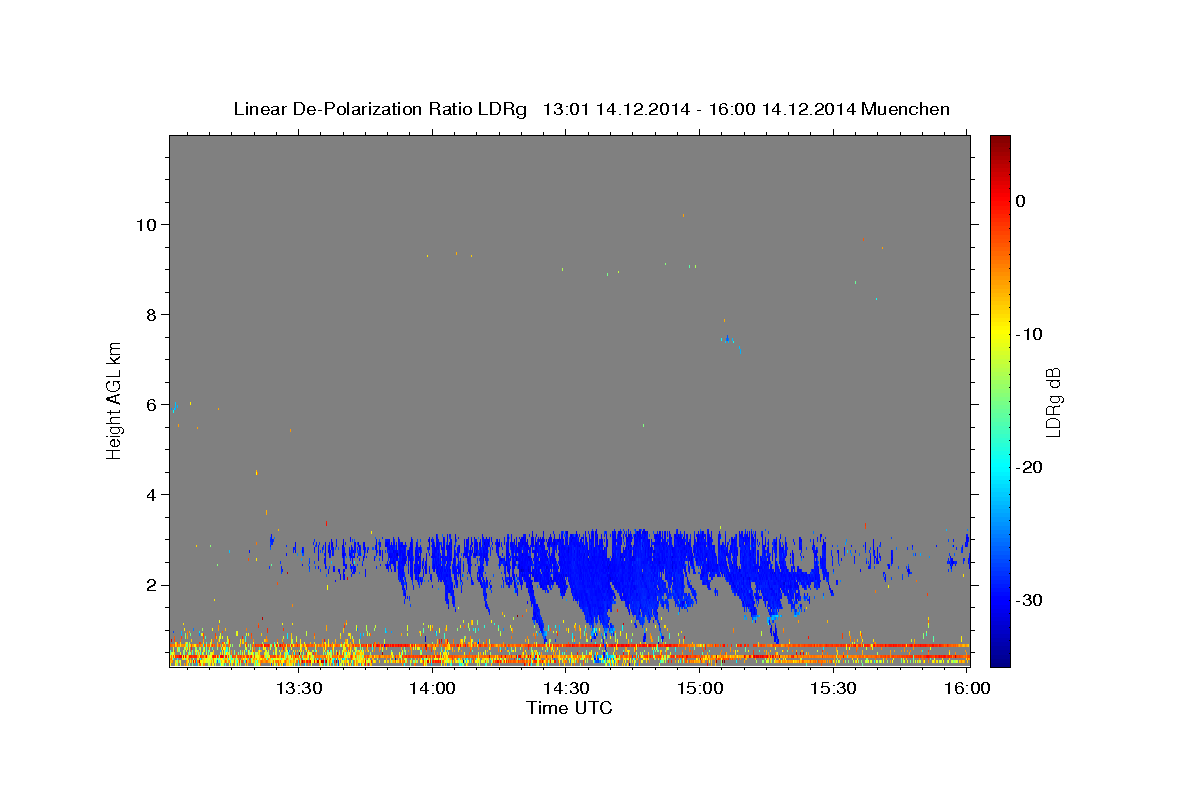
Task: Click the 15:30 time tick label
Action: tap(833, 688)
